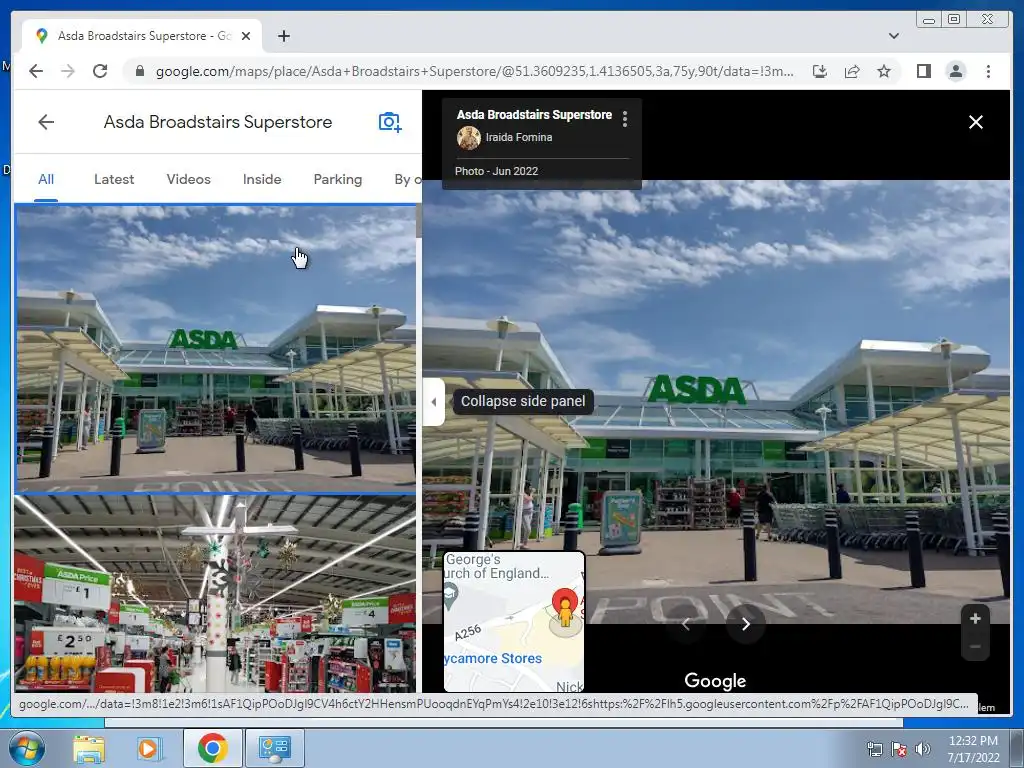Image resolution: width=1024 pixels, height=768 pixels.
Task: Open Chrome three-dot menu
Action: click(x=988, y=71)
